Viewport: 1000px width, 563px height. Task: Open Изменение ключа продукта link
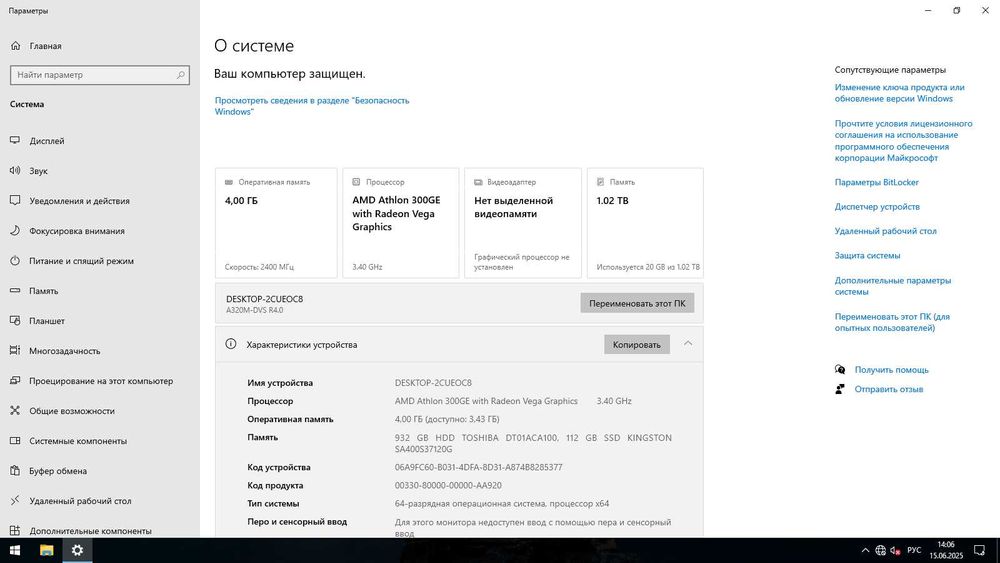[899, 93]
